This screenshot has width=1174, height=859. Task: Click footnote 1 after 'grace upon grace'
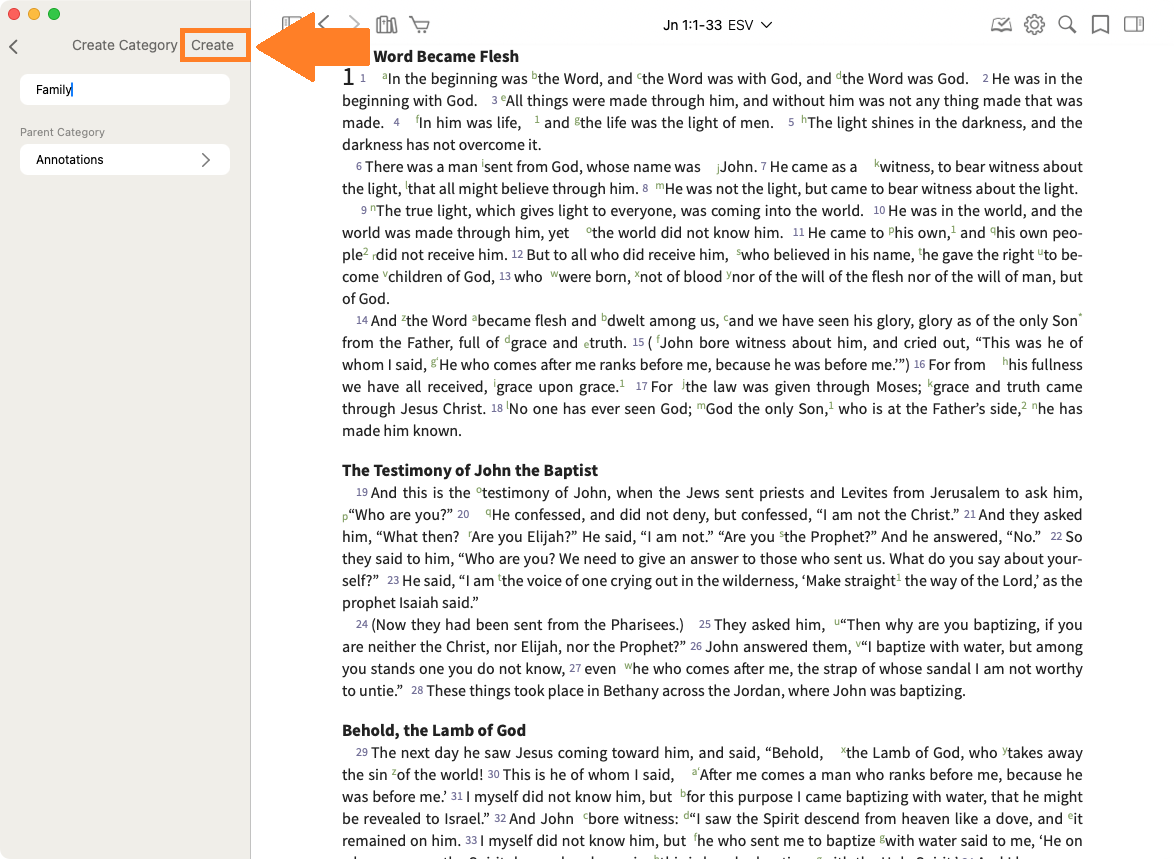[621, 383]
